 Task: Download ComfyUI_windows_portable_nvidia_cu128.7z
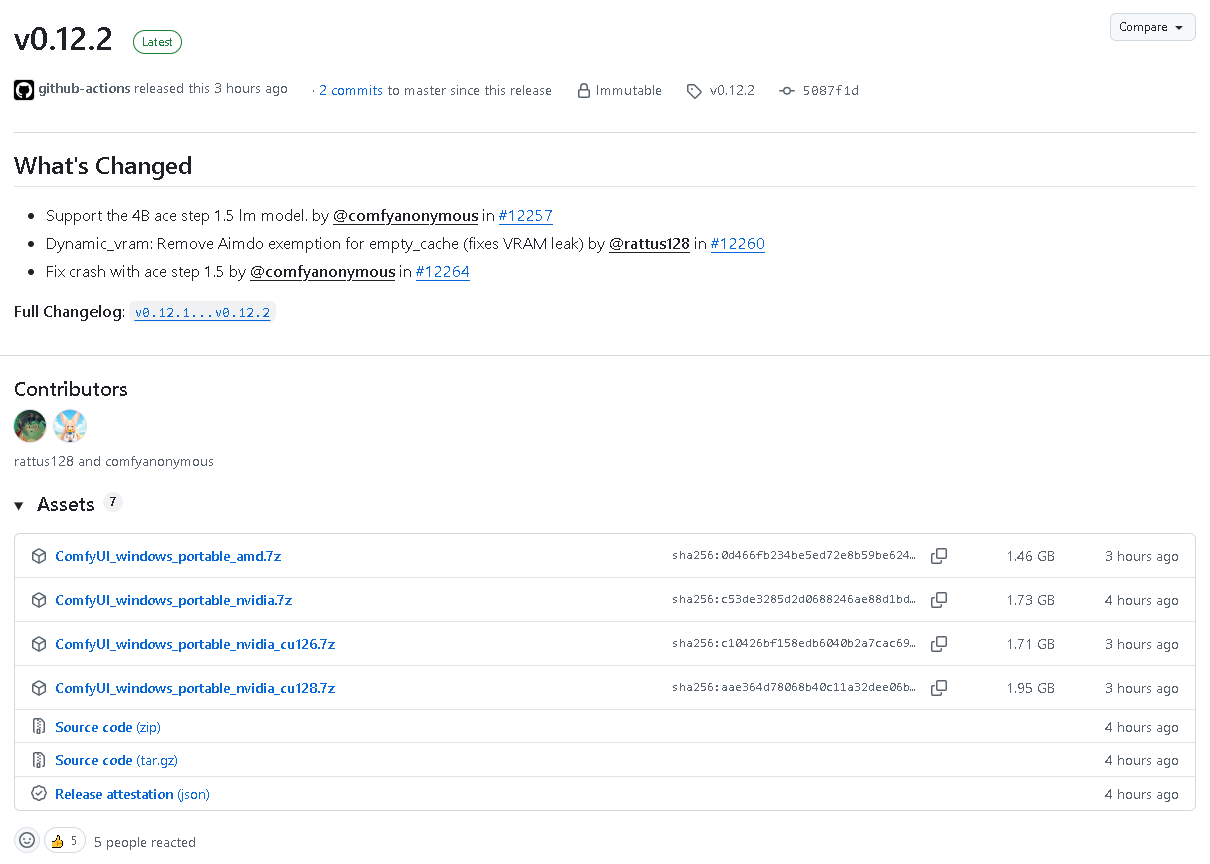pyautogui.click(x=195, y=688)
